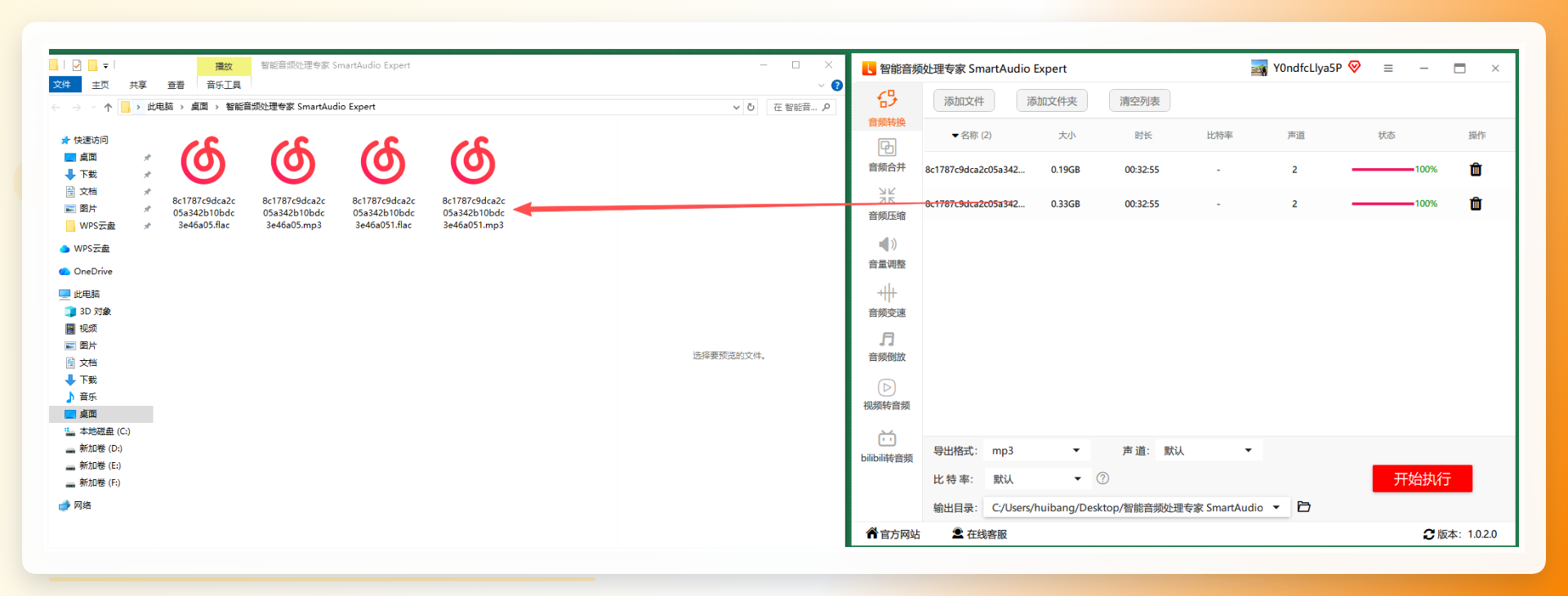Viewport: 1568px width, 596px height.
Task: Open the 导出格式 mp3 format dropdown
Action: [1036, 451]
